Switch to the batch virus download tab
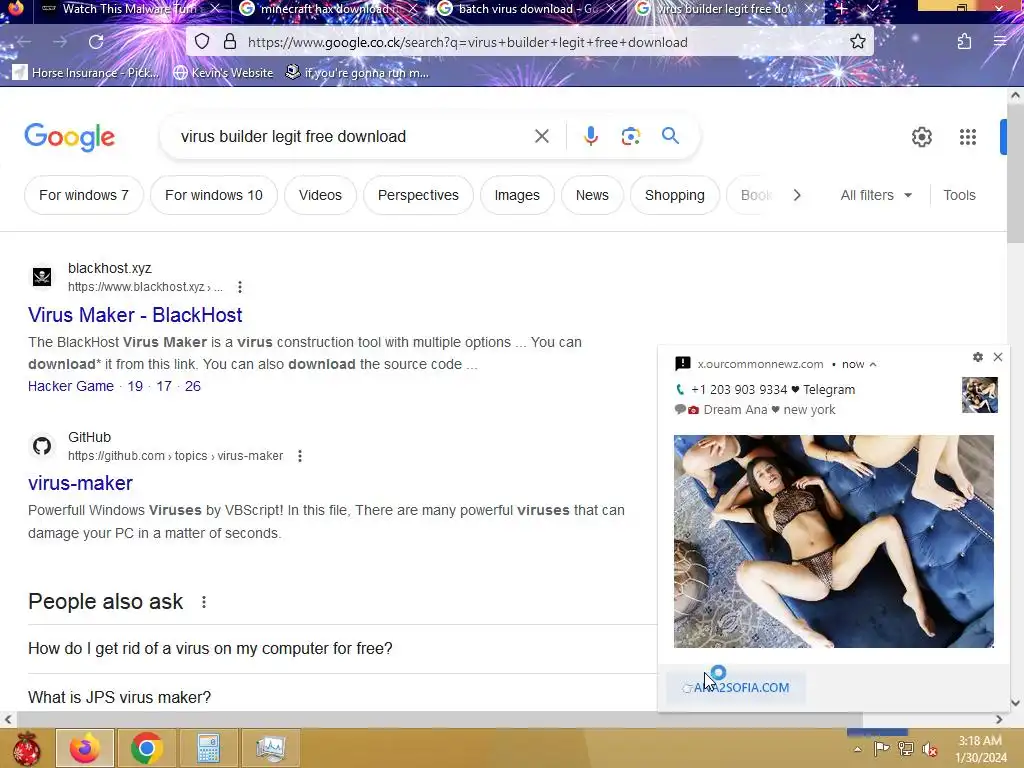 (526, 9)
